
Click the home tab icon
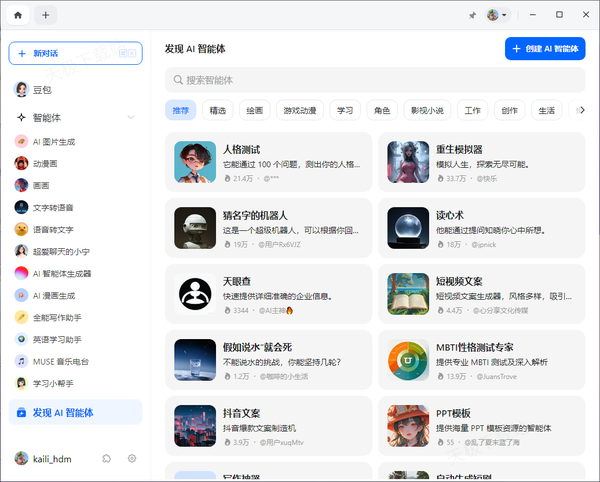(x=18, y=15)
